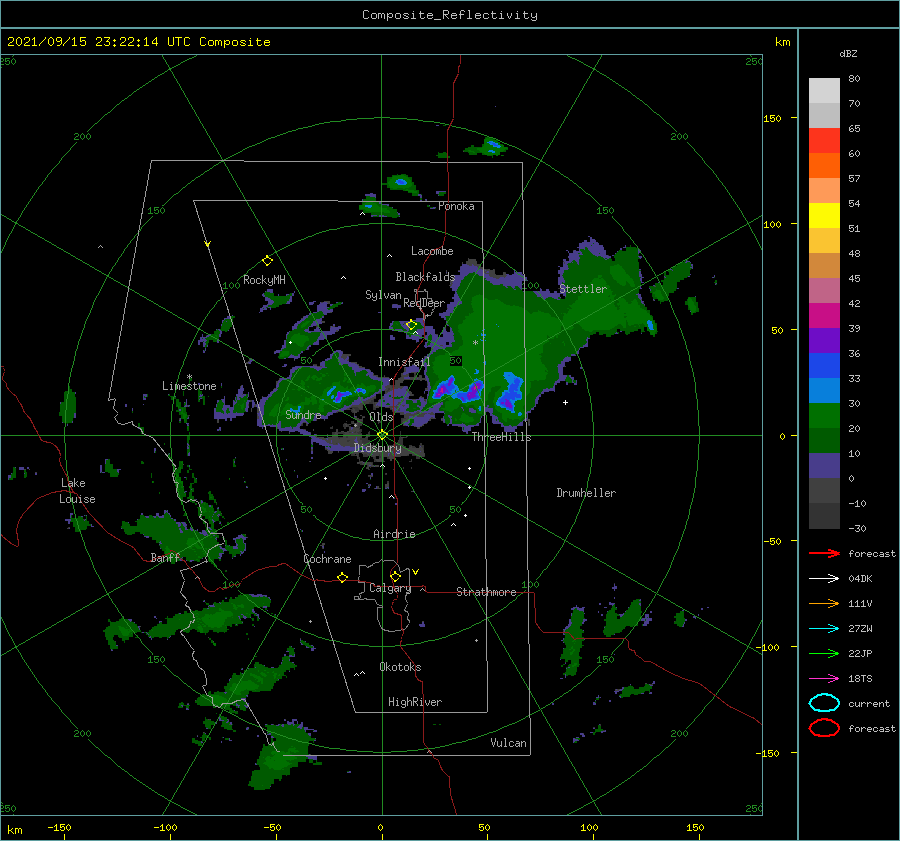Viewport: 900px width, 841px height.
Task: Choose the bright green 30 dBZ swatch
Action: [824, 416]
